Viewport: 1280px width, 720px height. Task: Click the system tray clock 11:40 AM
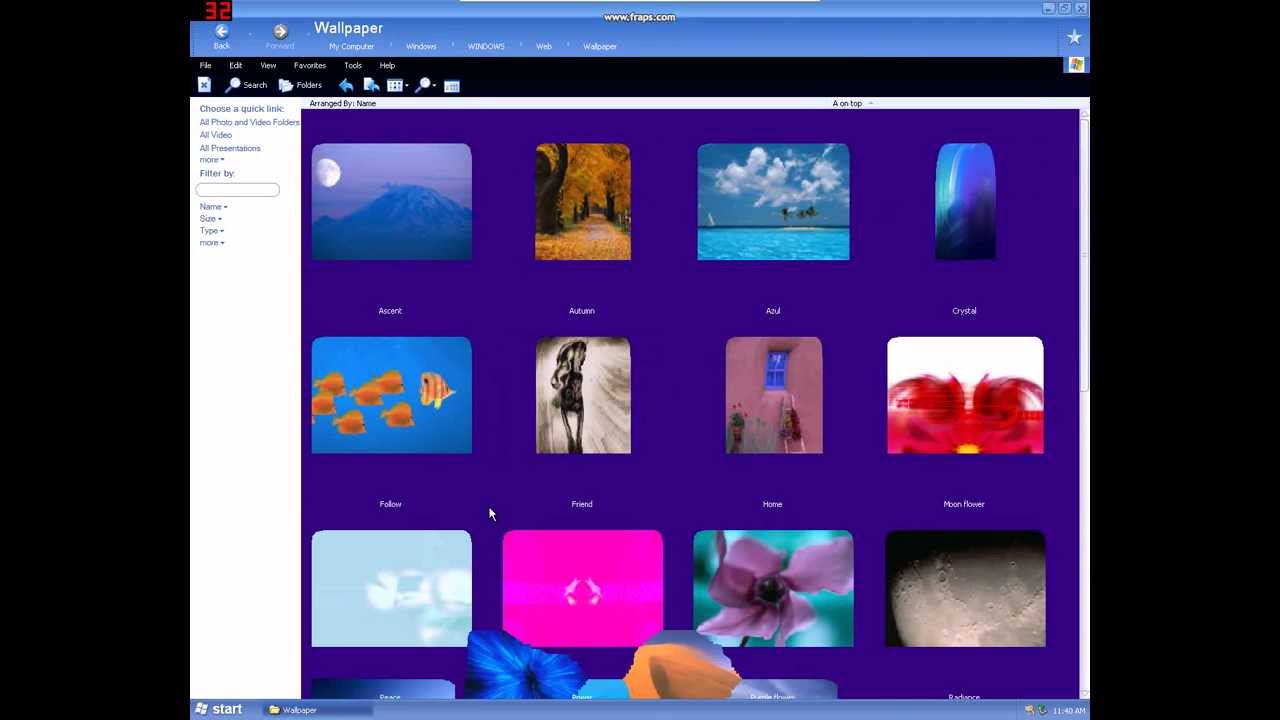tap(1069, 711)
